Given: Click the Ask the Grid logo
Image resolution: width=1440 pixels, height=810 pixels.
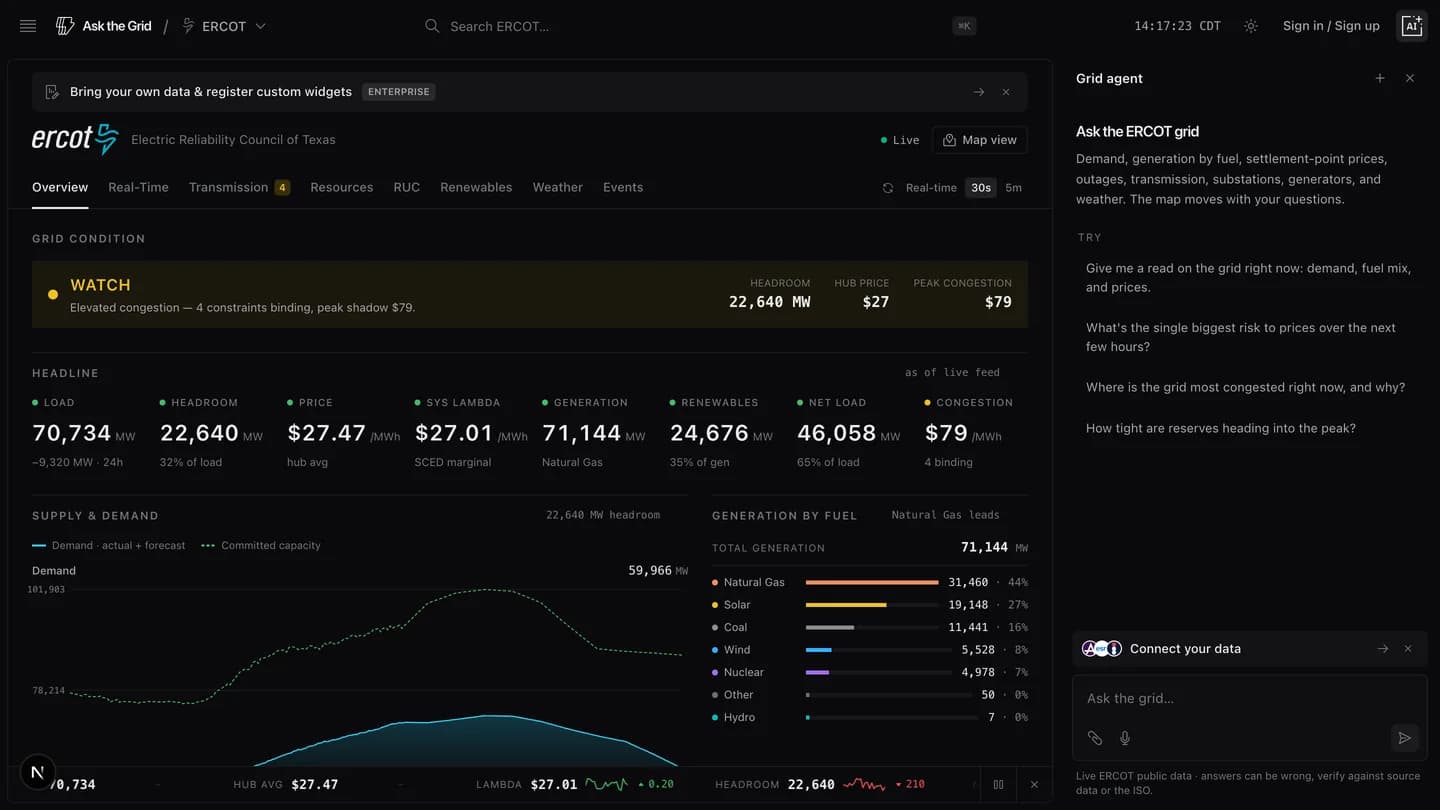Looking at the screenshot, I should [x=104, y=26].
